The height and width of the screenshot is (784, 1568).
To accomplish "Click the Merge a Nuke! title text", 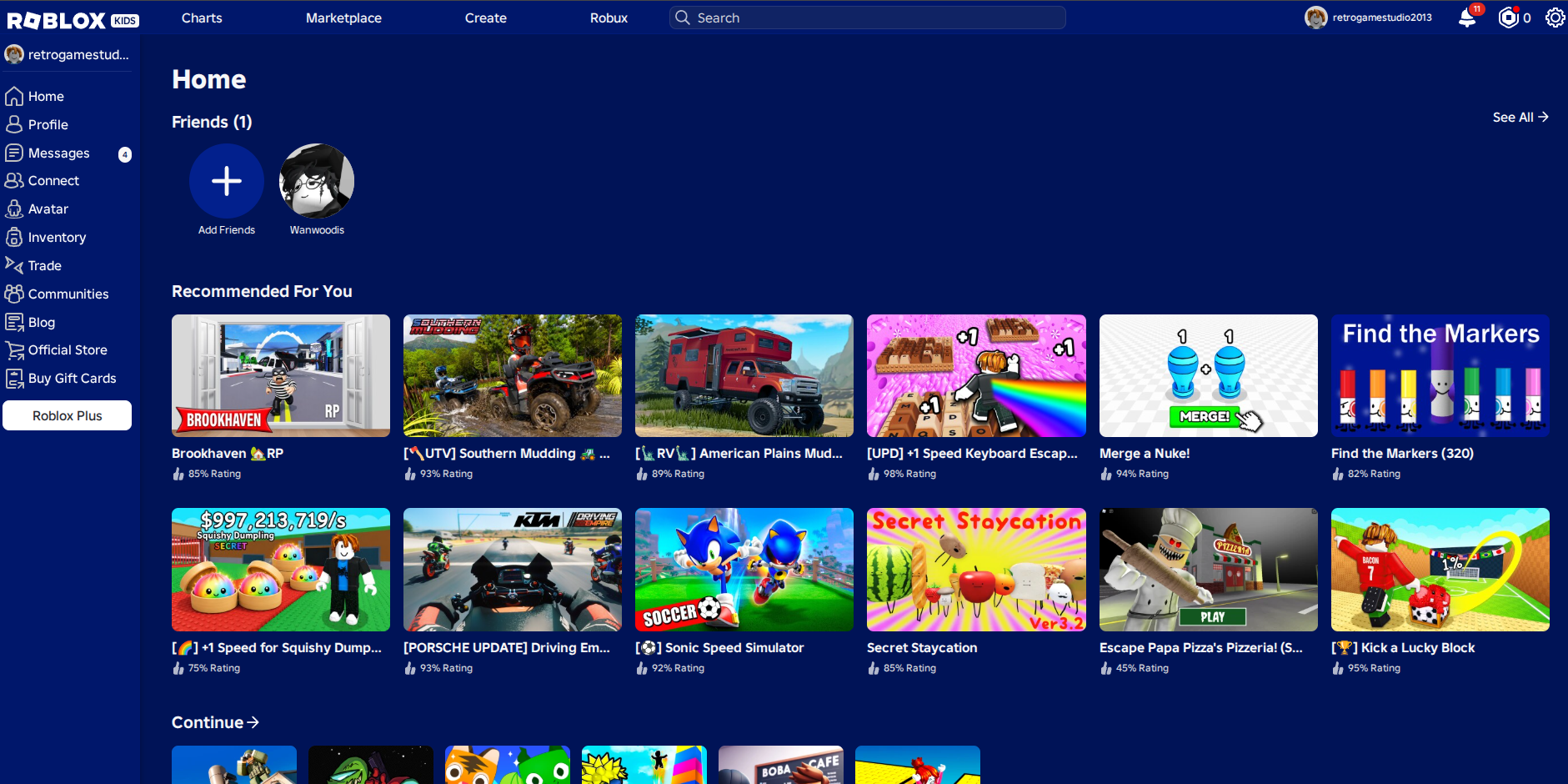I will point(1145,454).
